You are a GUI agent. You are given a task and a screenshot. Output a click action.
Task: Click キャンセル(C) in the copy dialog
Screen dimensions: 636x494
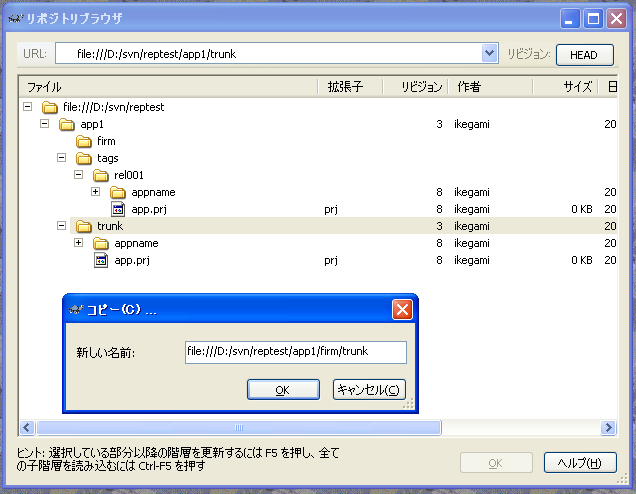coord(369,390)
